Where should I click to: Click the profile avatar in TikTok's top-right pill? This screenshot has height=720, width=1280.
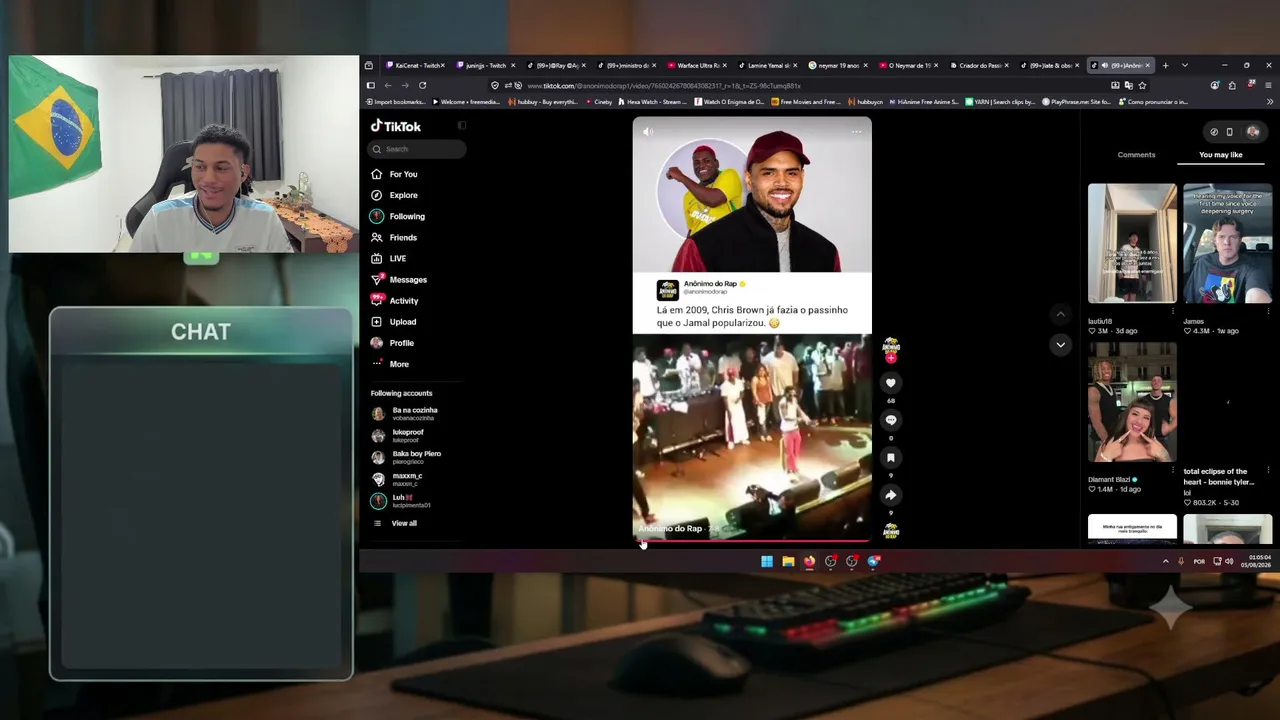1252,132
